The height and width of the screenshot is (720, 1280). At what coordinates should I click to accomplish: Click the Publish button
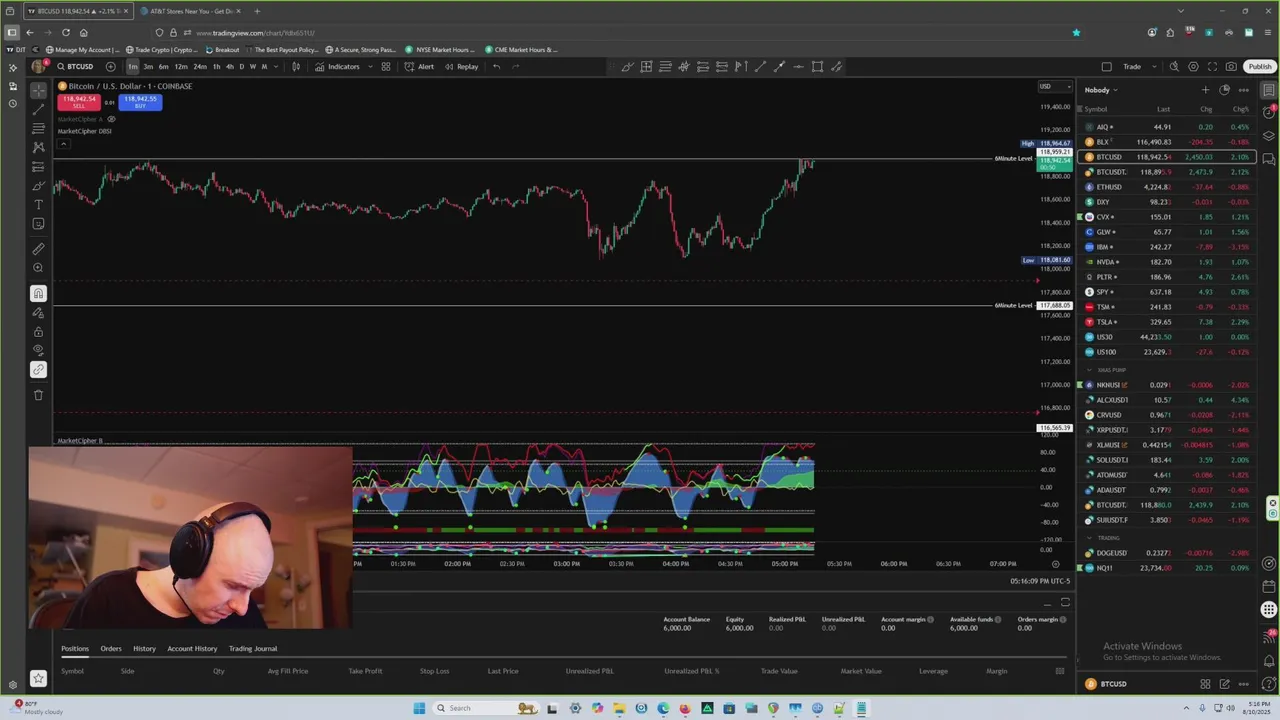click(x=1260, y=67)
